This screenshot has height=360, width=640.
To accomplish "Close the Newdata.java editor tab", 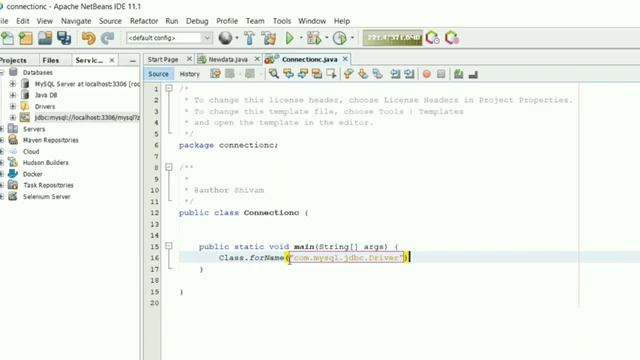I will [x=257, y=59].
